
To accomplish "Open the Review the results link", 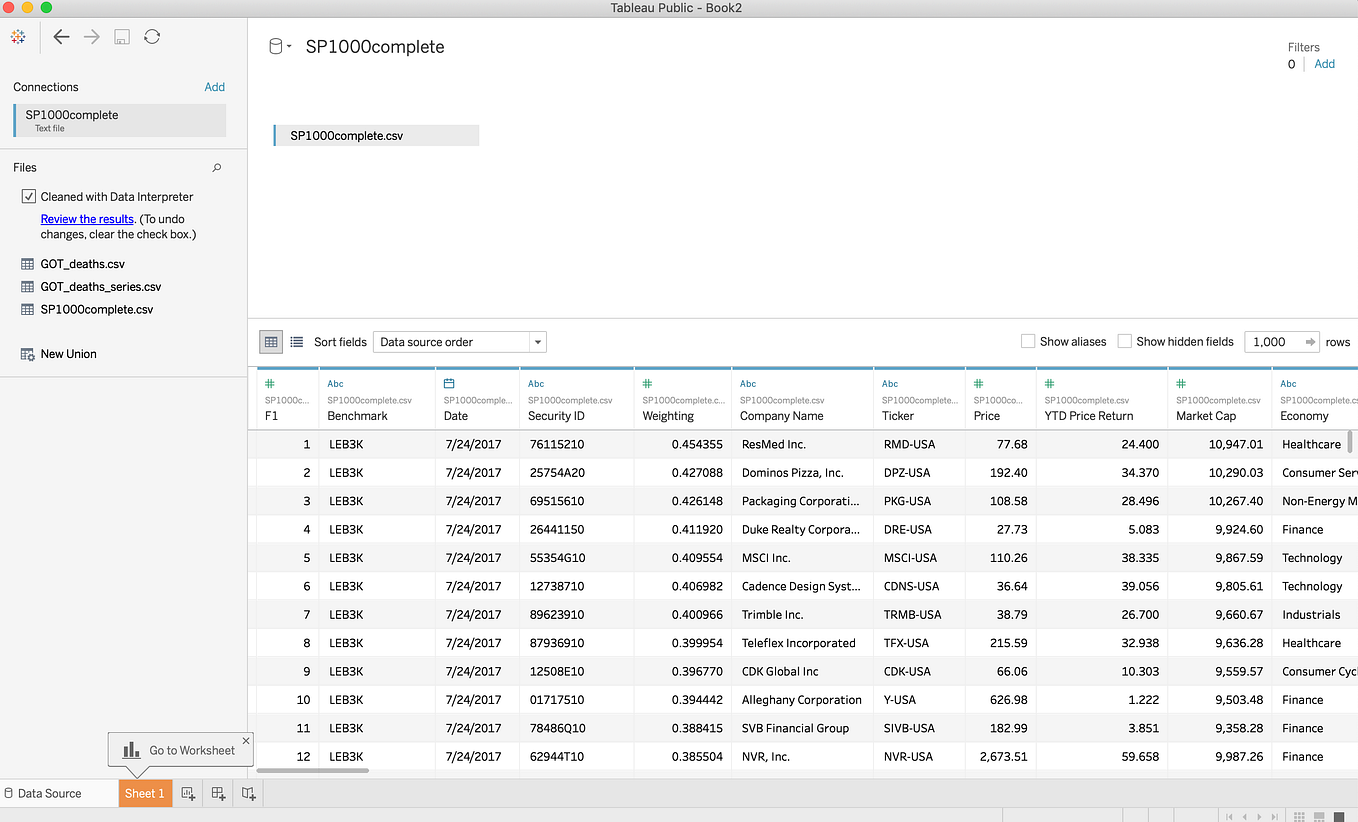I will click(86, 219).
